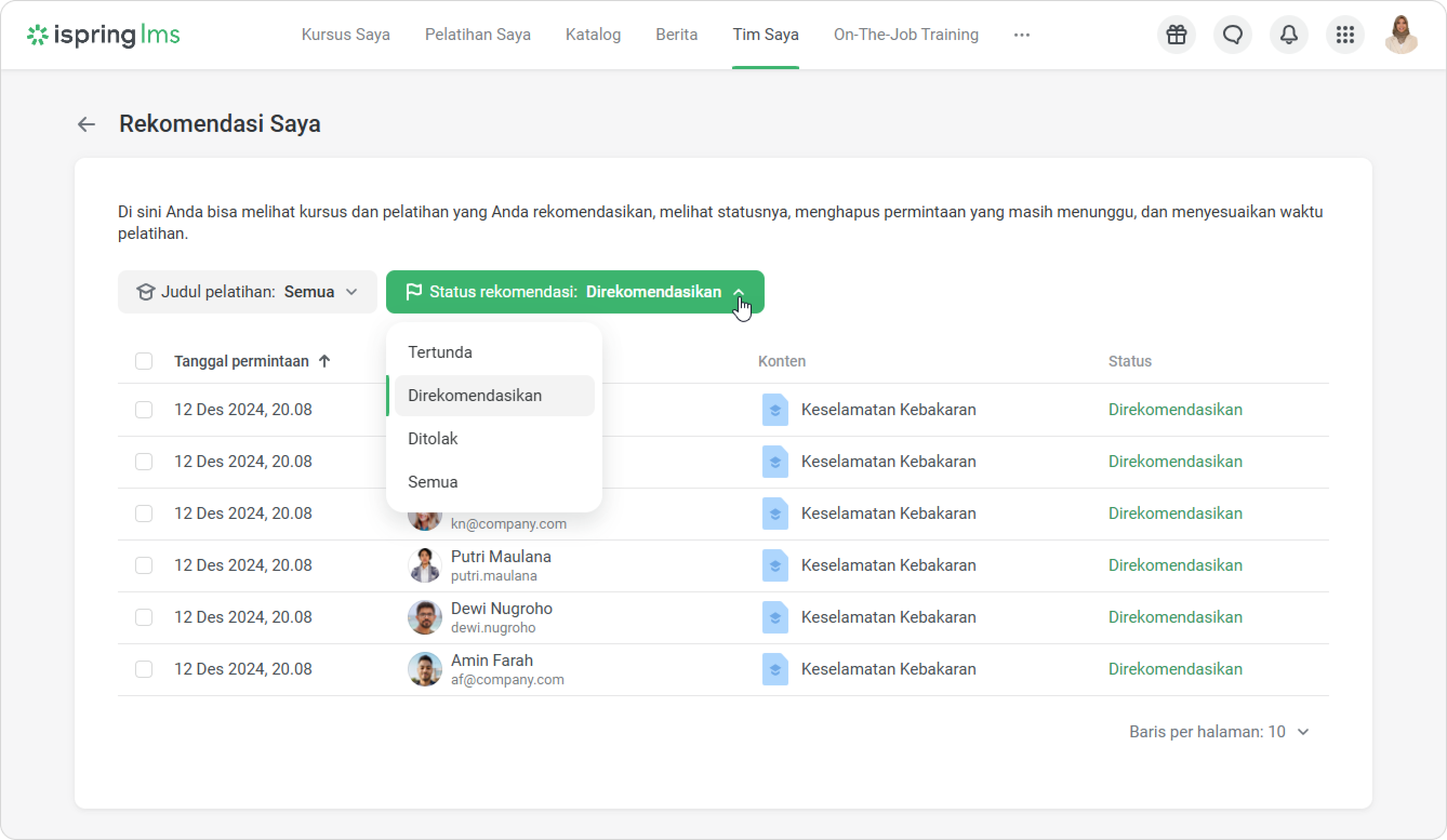Open the apps grid menu icon

pyautogui.click(x=1345, y=35)
